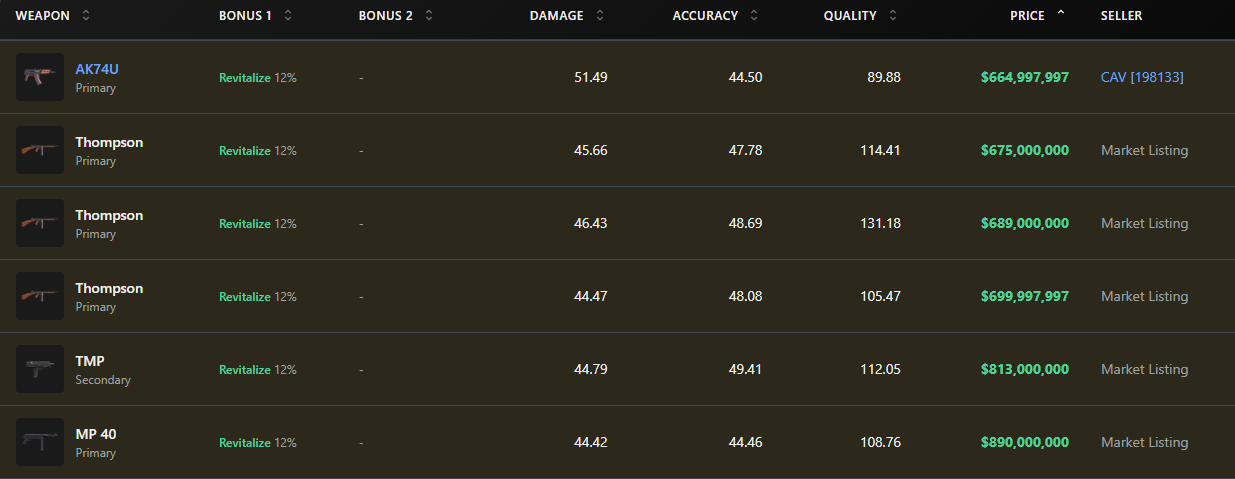Screen dimensions: 1235x479
Task: Click the TMP secondary weapon icon
Action: click(x=40, y=369)
